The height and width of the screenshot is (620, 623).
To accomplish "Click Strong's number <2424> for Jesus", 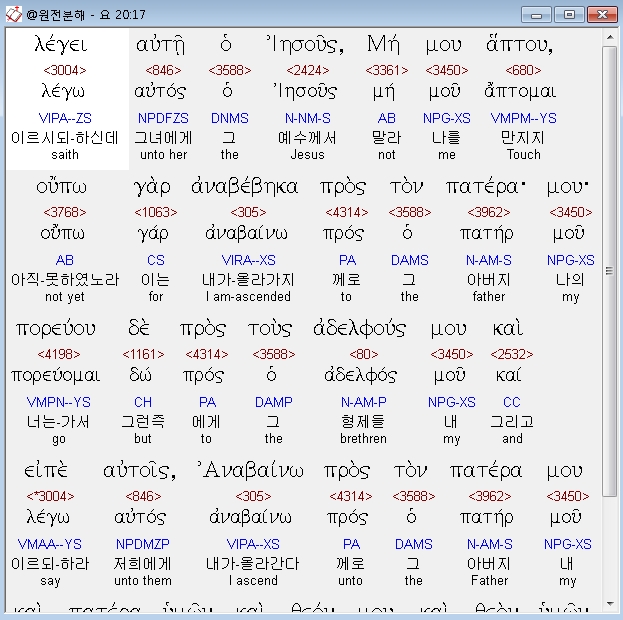I will [308, 70].
